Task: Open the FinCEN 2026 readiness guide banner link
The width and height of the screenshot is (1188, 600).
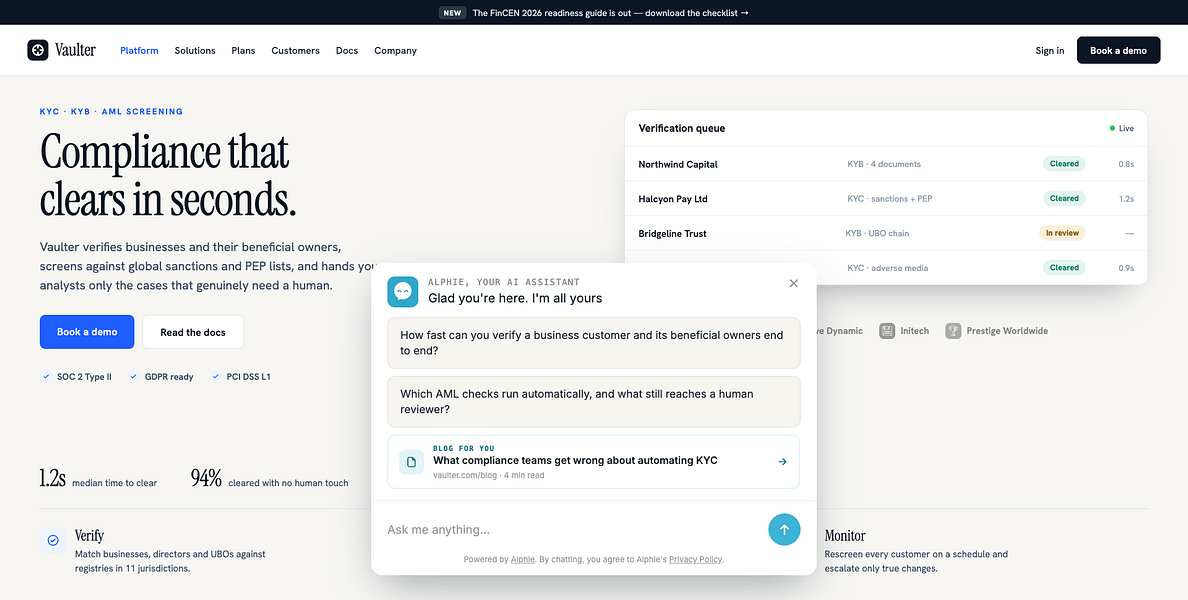Action: pos(611,12)
